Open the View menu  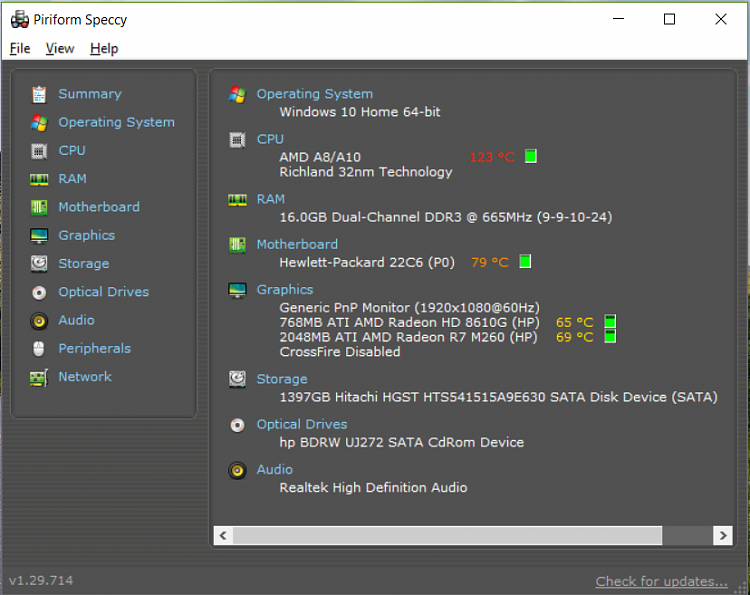pyautogui.click(x=60, y=49)
